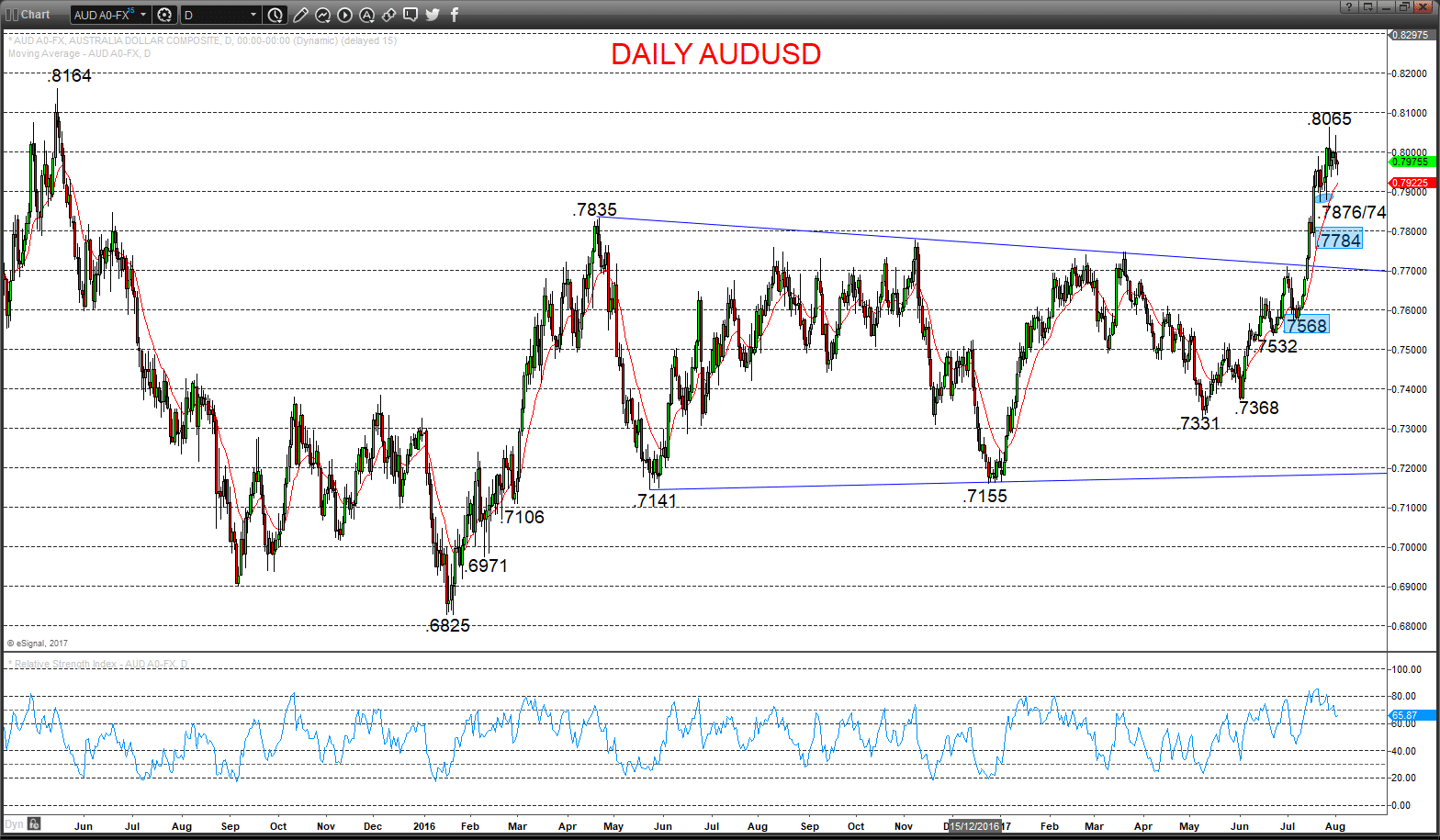Click the .7106 annotation
Screen dimensions: 1440x840
point(523,518)
